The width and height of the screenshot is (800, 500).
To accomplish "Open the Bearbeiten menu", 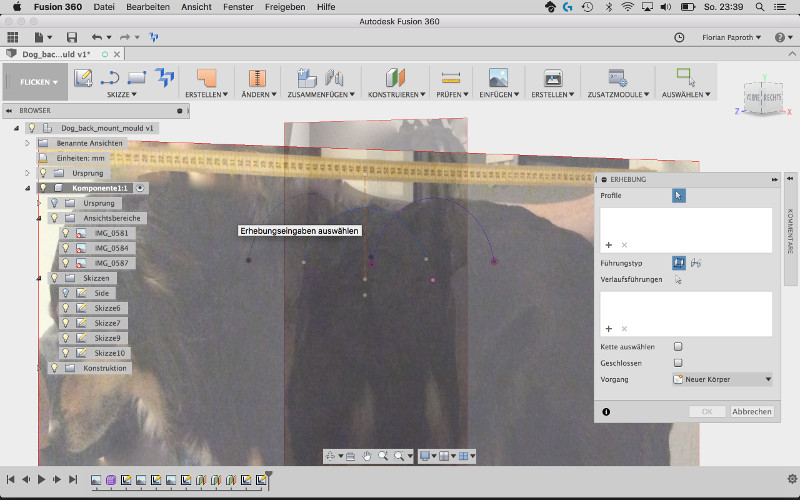I will point(146,7).
